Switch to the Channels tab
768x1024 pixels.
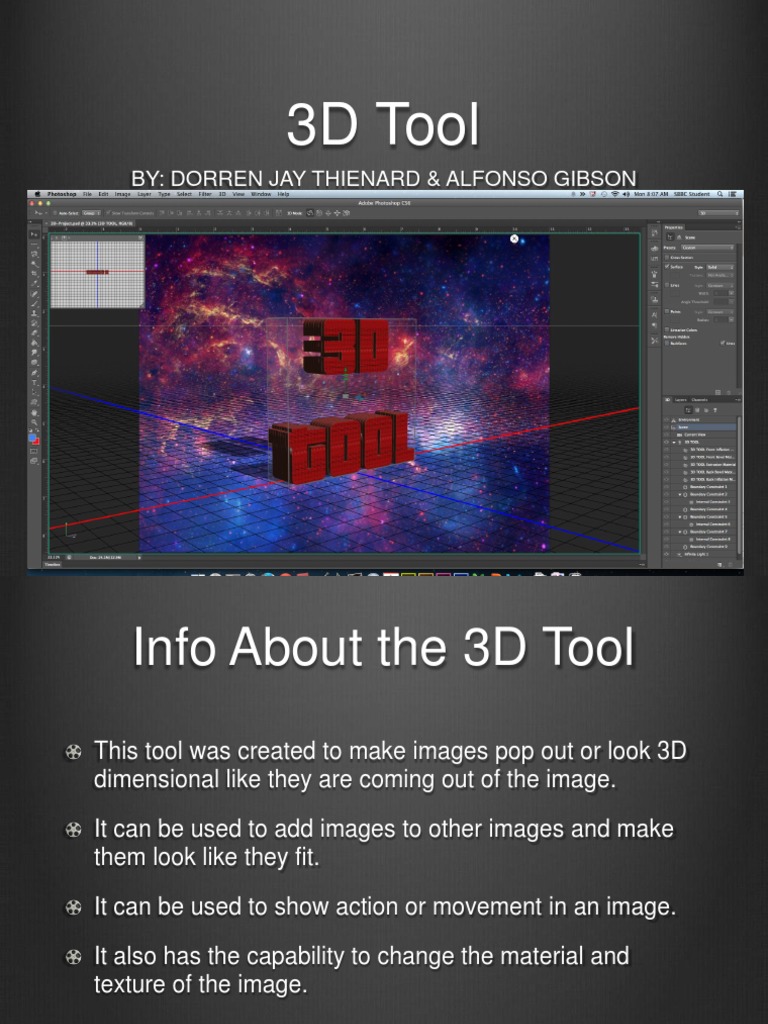pos(699,400)
